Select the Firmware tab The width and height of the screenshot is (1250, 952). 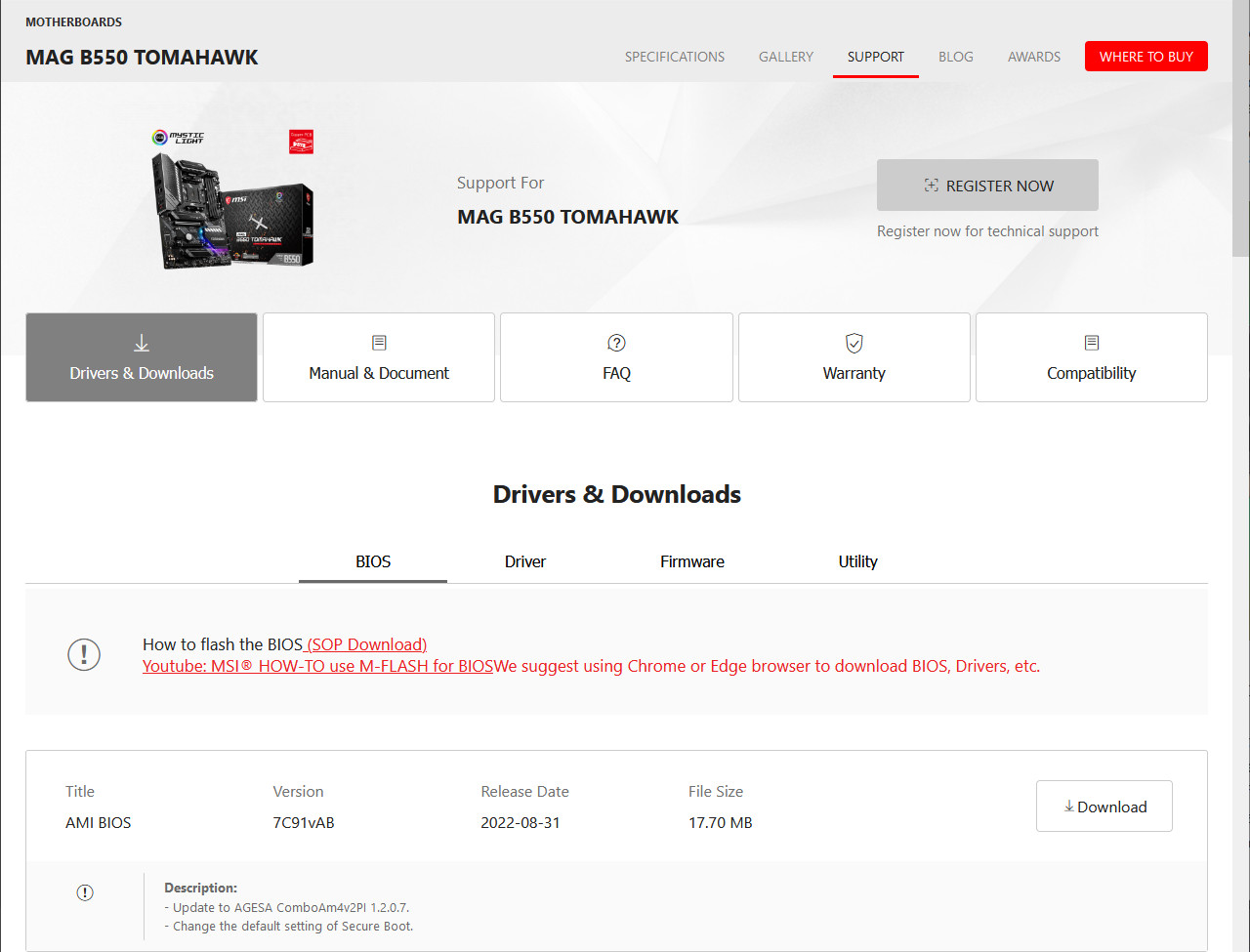692,561
